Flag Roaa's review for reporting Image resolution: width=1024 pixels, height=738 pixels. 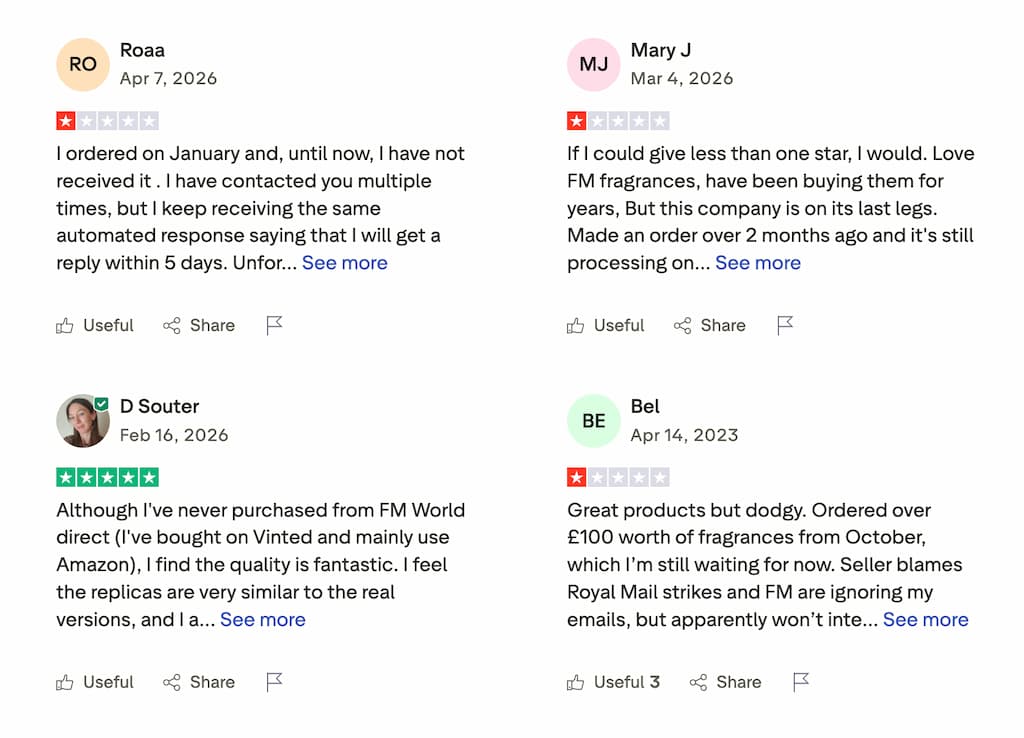274,325
